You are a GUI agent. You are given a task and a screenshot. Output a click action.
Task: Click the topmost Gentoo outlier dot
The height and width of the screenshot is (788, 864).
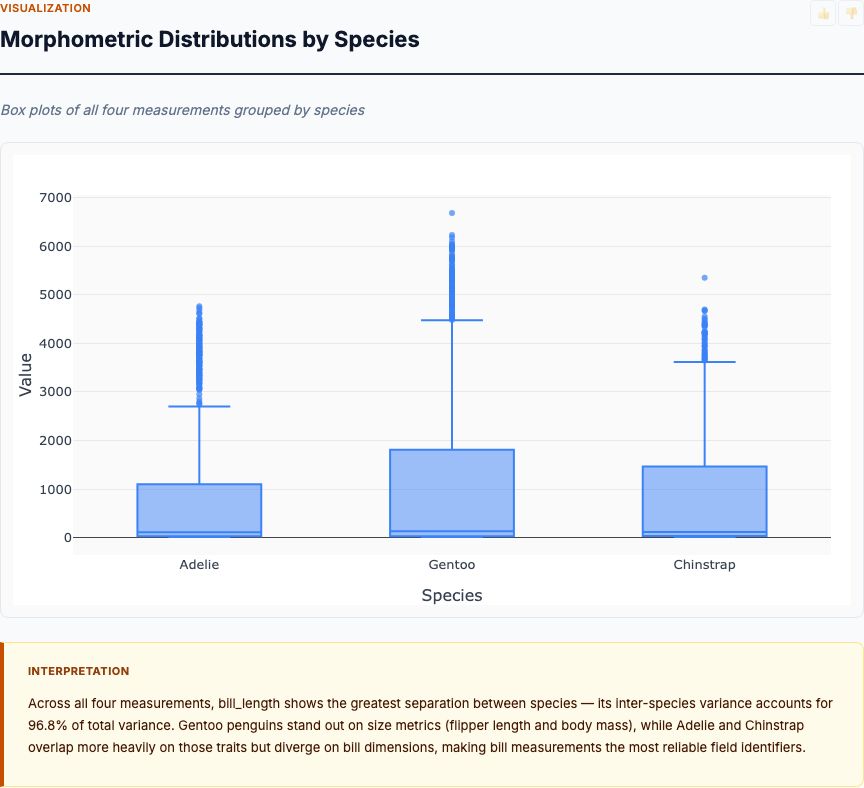(x=452, y=211)
